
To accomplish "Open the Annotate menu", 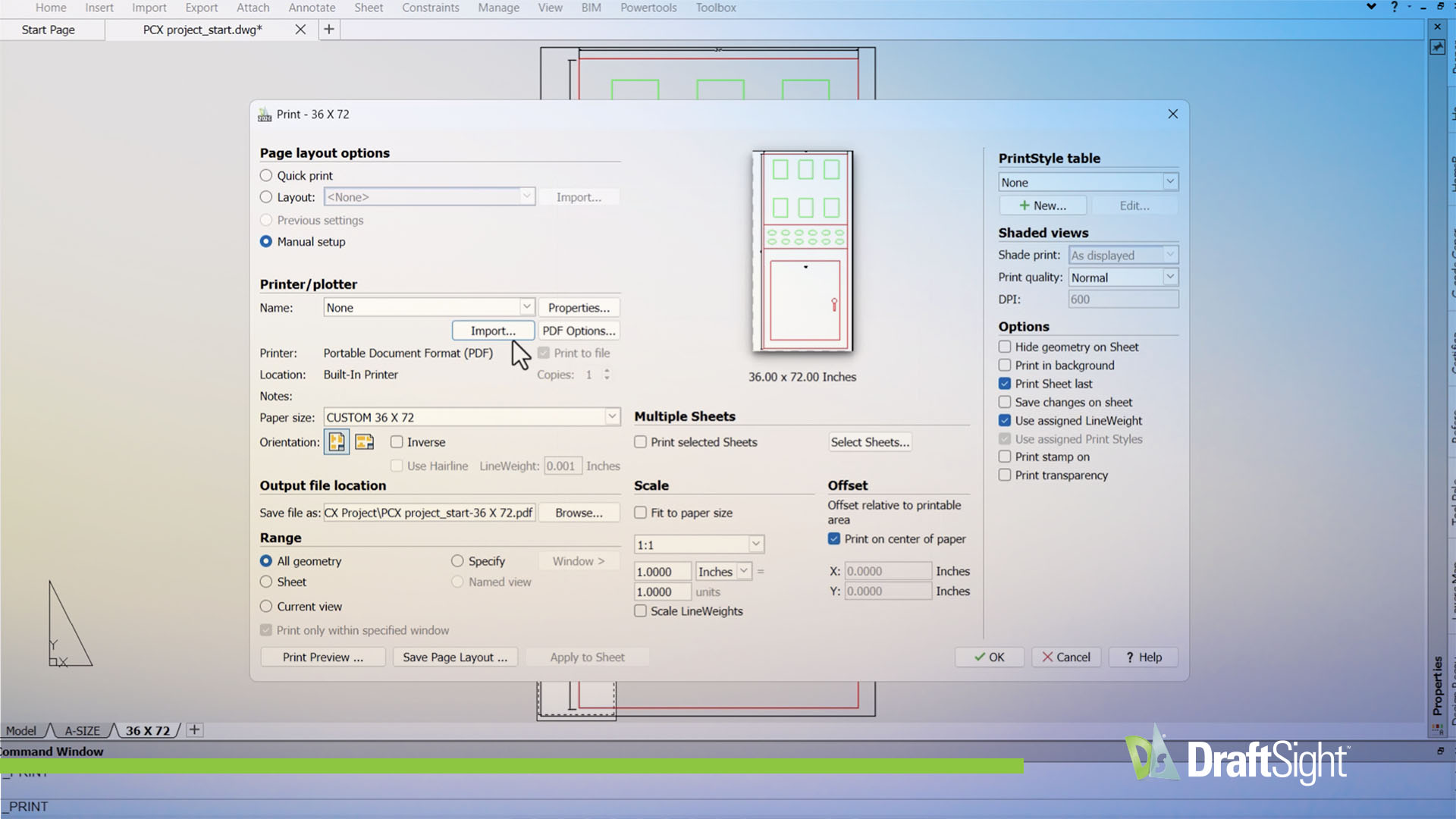I will coord(312,8).
